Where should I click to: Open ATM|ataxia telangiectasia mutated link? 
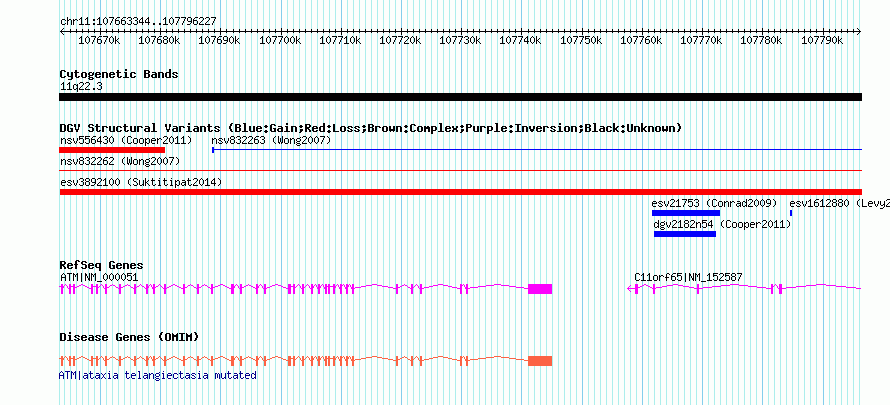click(x=158, y=376)
